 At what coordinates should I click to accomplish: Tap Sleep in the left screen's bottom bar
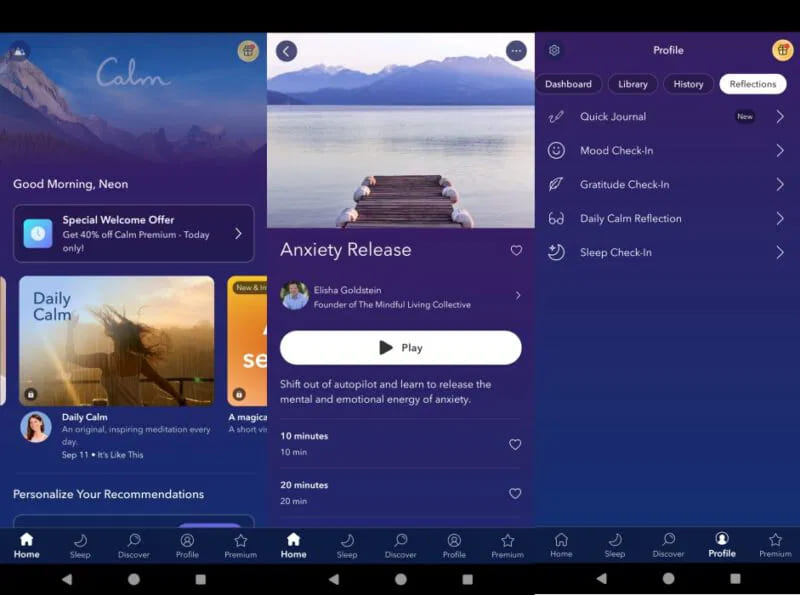click(x=80, y=546)
